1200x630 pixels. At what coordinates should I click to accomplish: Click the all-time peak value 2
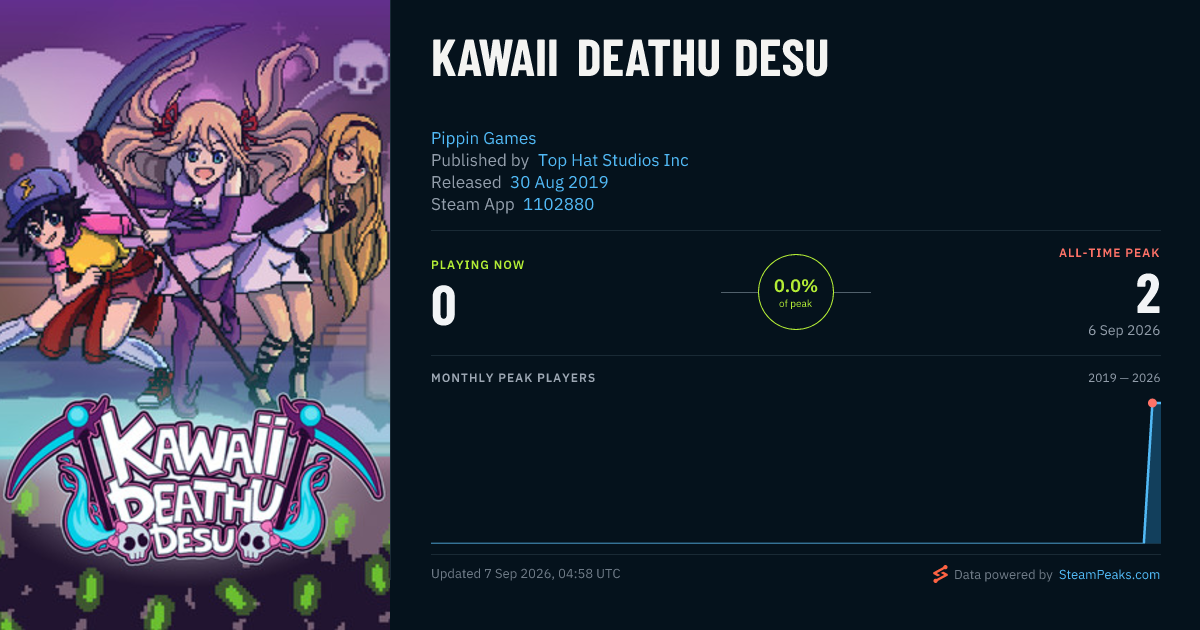pos(1148,295)
